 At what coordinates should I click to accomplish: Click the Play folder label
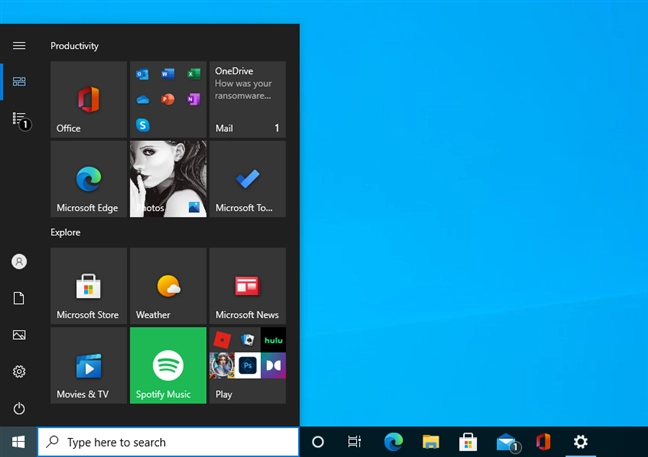pyautogui.click(x=224, y=394)
